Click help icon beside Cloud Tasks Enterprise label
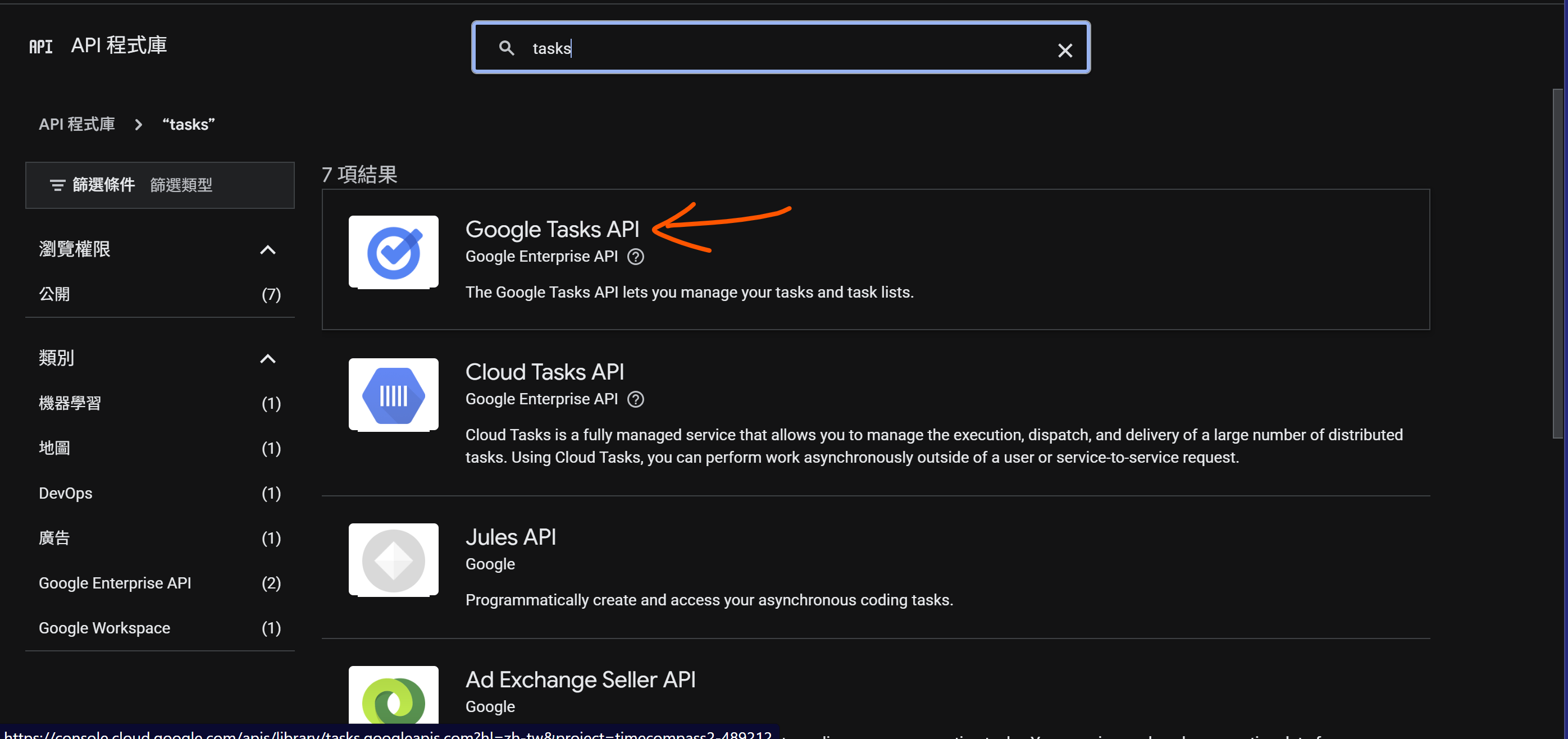This screenshot has width=1568, height=739. click(x=636, y=399)
